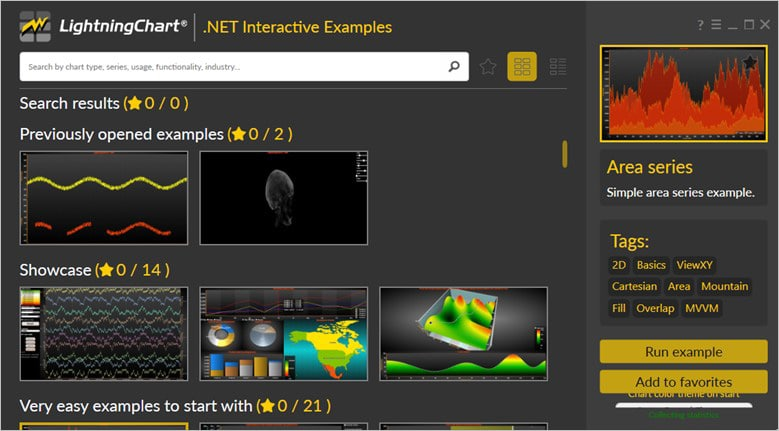779x431 pixels.
Task: Open the world map dashboard showcase thumbnail
Action: click(284, 334)
